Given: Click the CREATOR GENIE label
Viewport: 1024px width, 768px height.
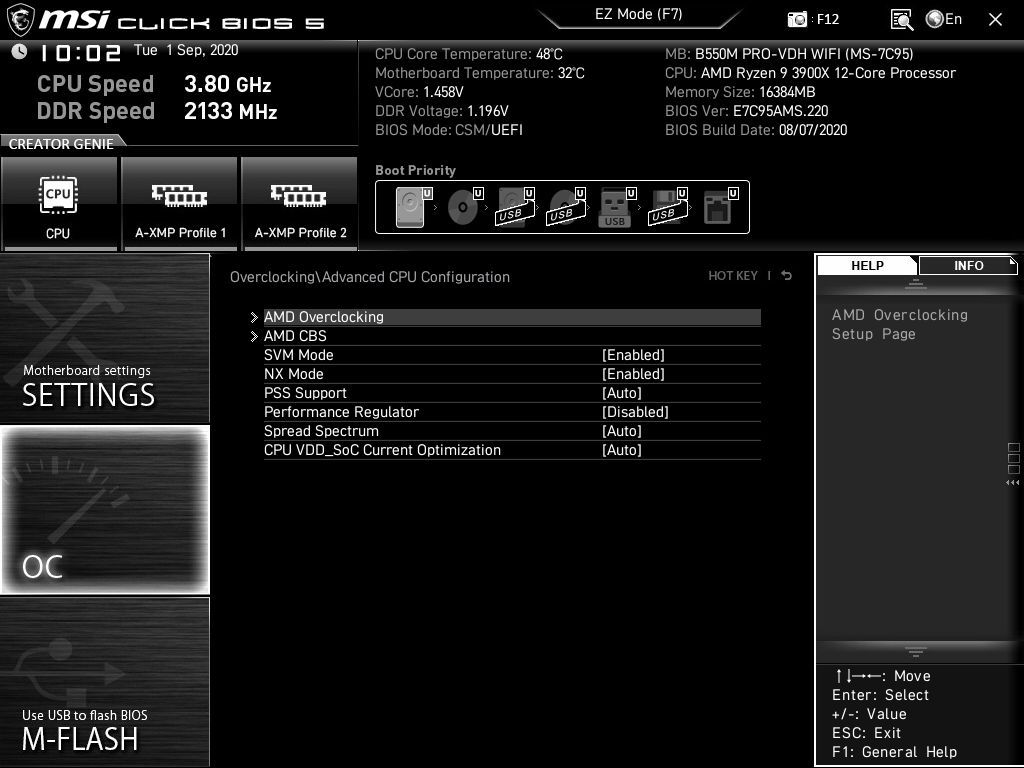Looking at the screenshot, I should pyautogui.click(x=61, y=144).
